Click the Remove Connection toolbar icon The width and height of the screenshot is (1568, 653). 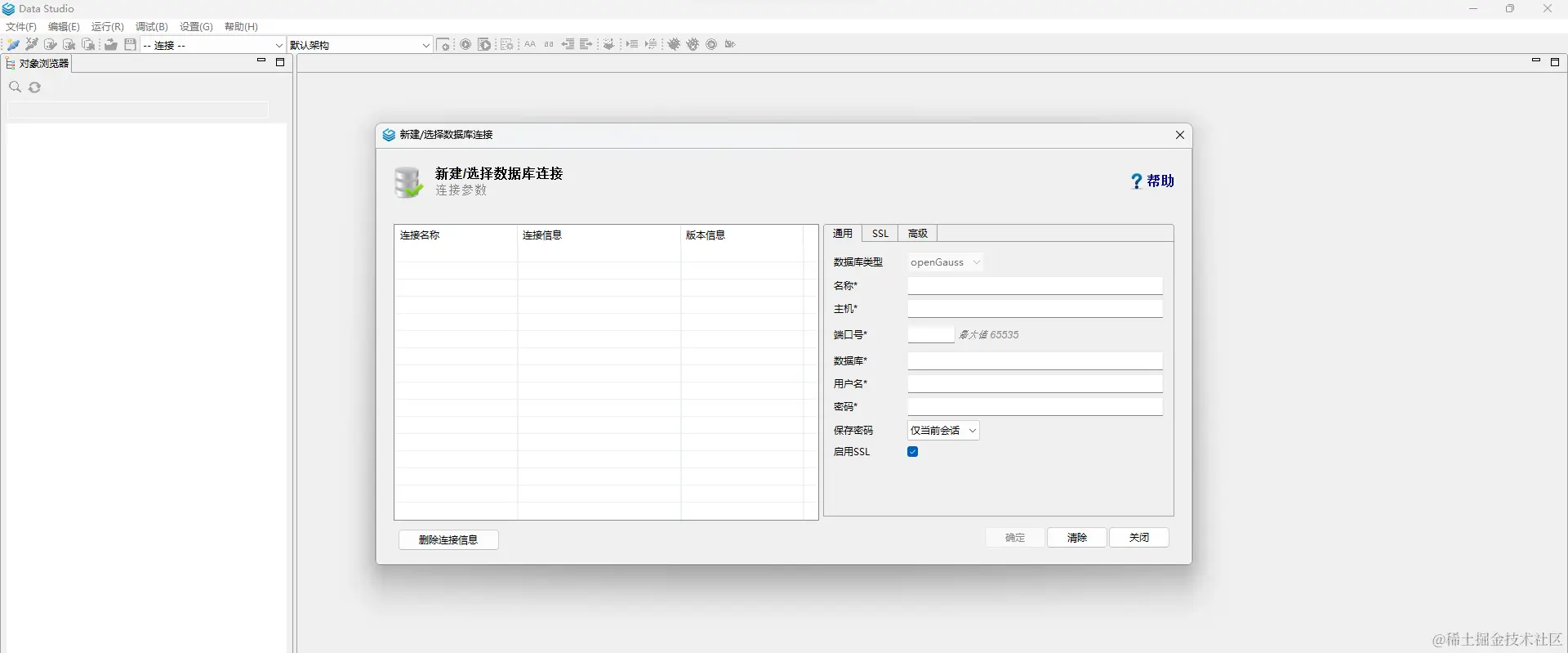32,45
